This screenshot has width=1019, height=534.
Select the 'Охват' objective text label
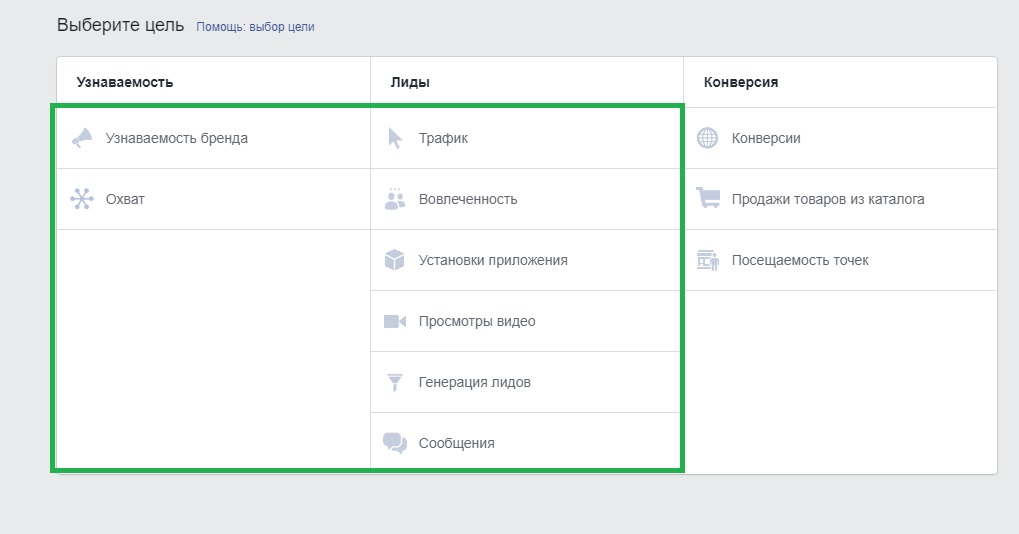click(125, 199)
